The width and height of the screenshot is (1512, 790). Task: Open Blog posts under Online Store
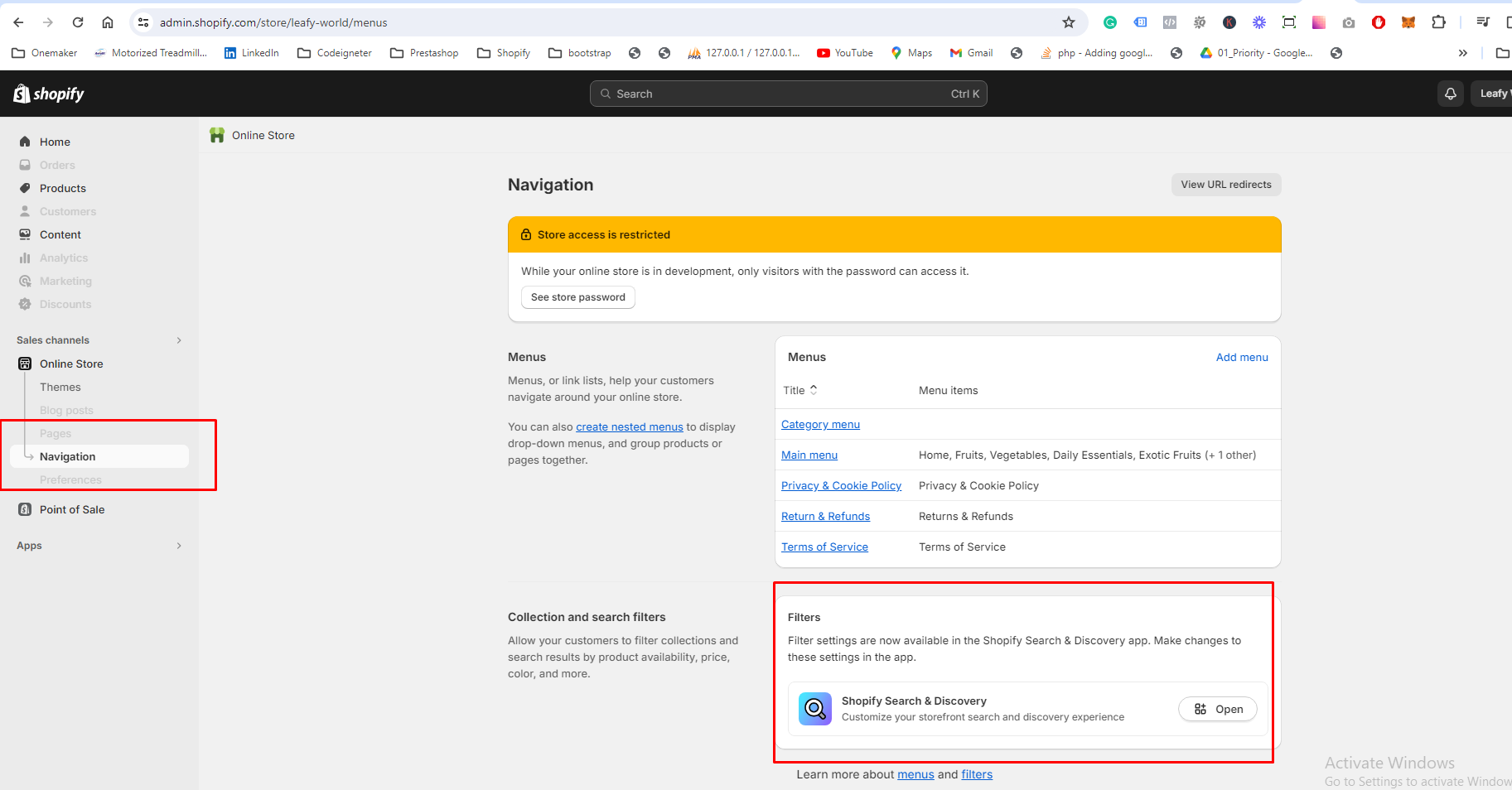pyautogui.click(x=66, y=410)
